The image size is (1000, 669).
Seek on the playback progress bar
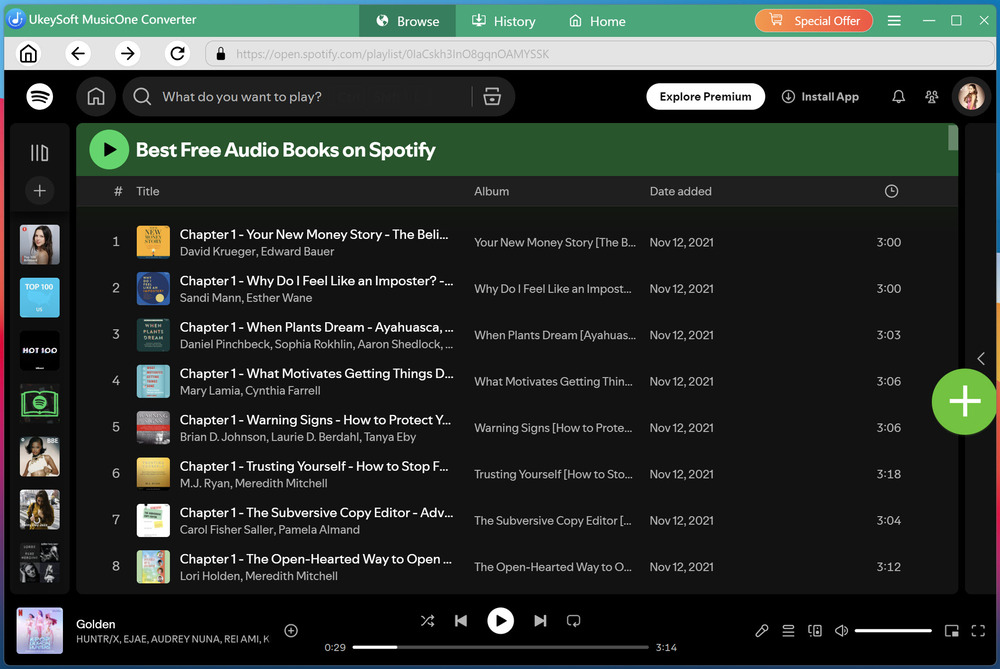(x=501, y=647)
